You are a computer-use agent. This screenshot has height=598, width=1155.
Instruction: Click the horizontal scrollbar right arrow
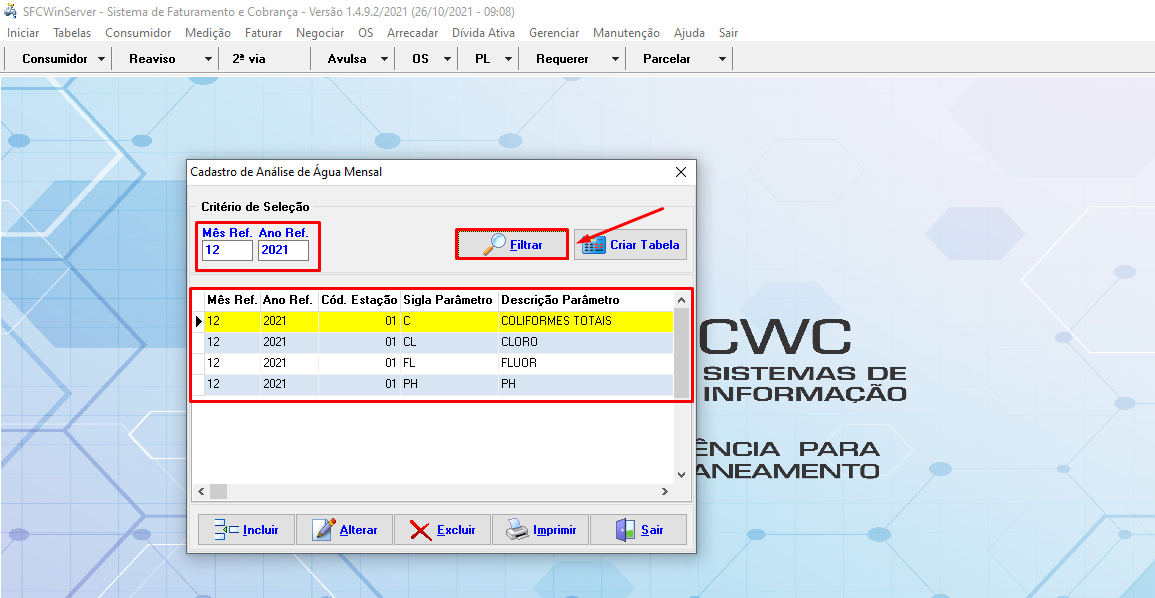pos(664,492)
